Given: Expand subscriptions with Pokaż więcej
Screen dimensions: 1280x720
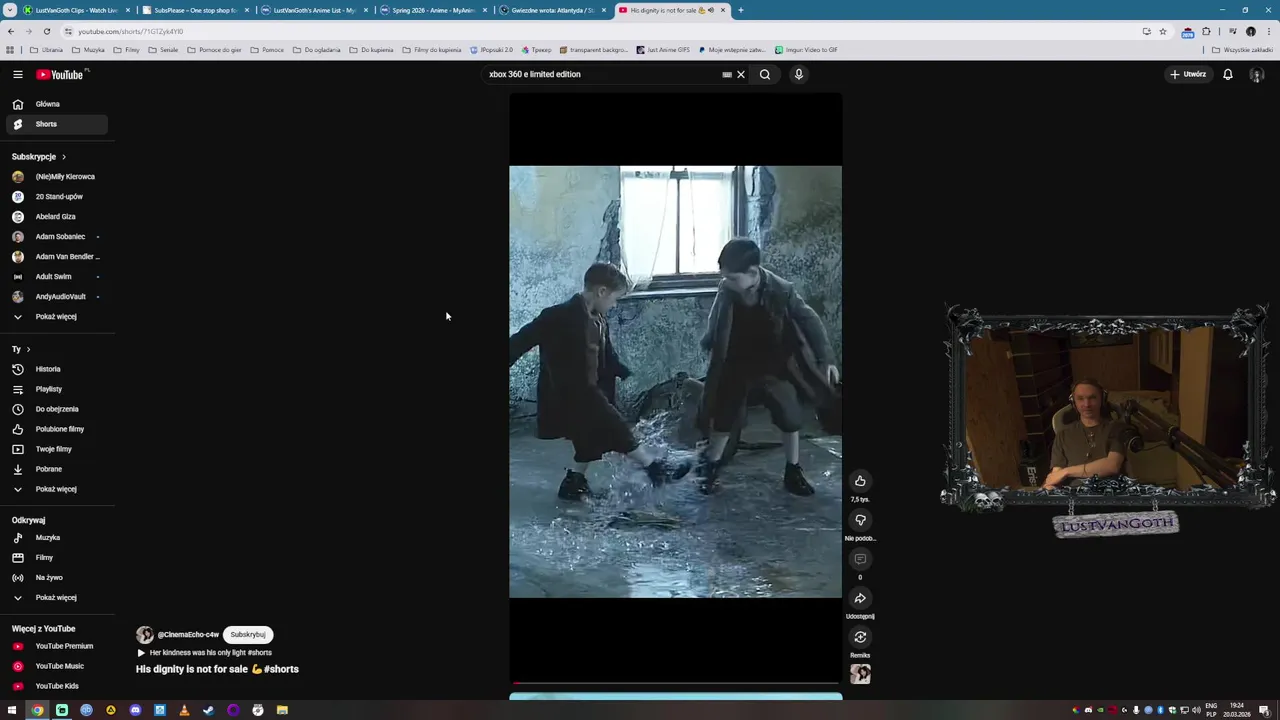Looking at the screenshot, I should [55, 316].
